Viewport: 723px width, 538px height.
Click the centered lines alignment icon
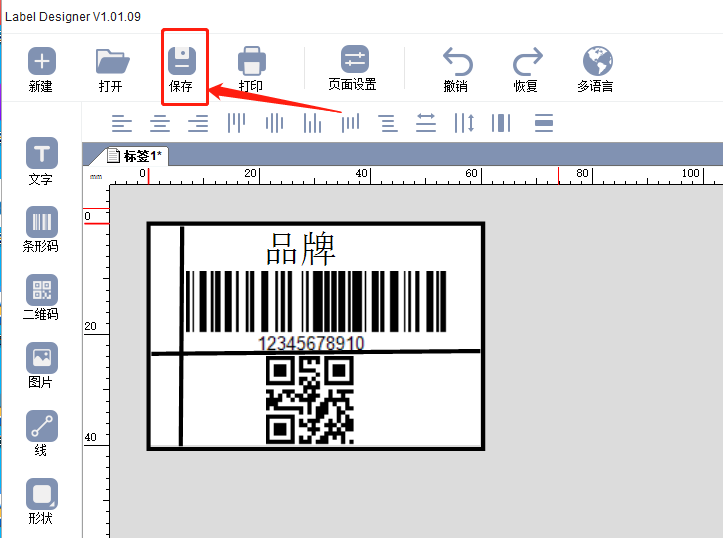388,123
